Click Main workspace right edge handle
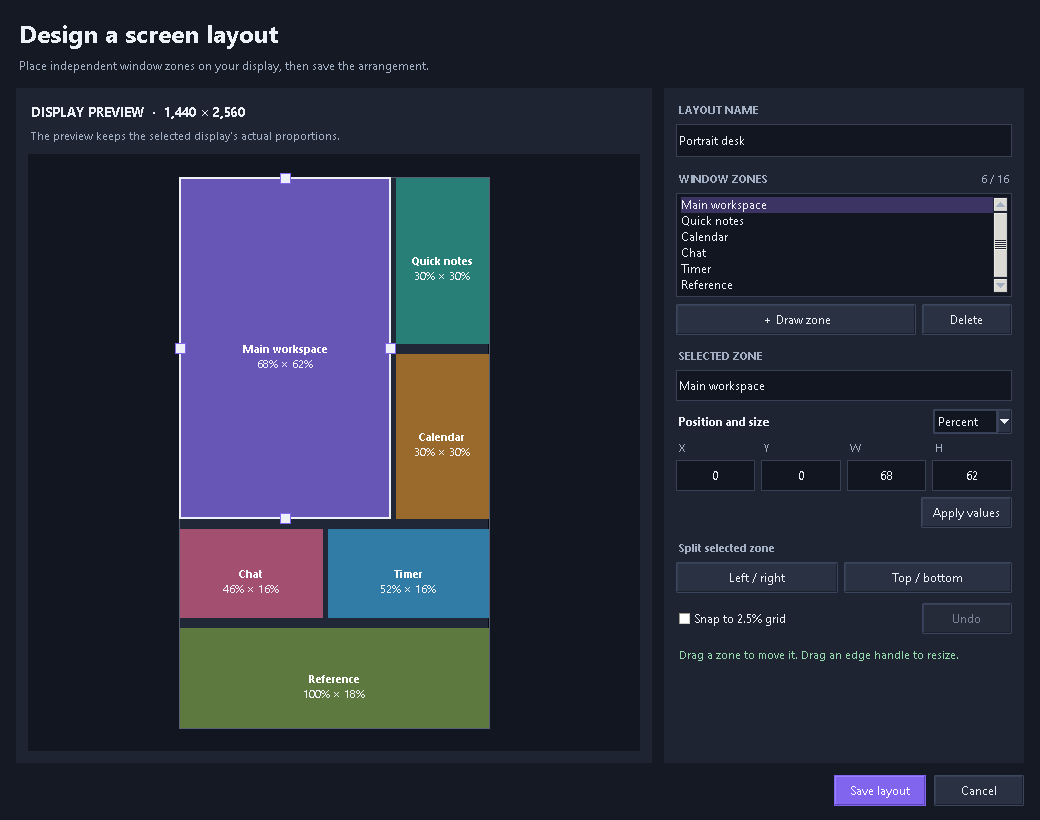The image size is (1040, 820). tap(391, 348)
